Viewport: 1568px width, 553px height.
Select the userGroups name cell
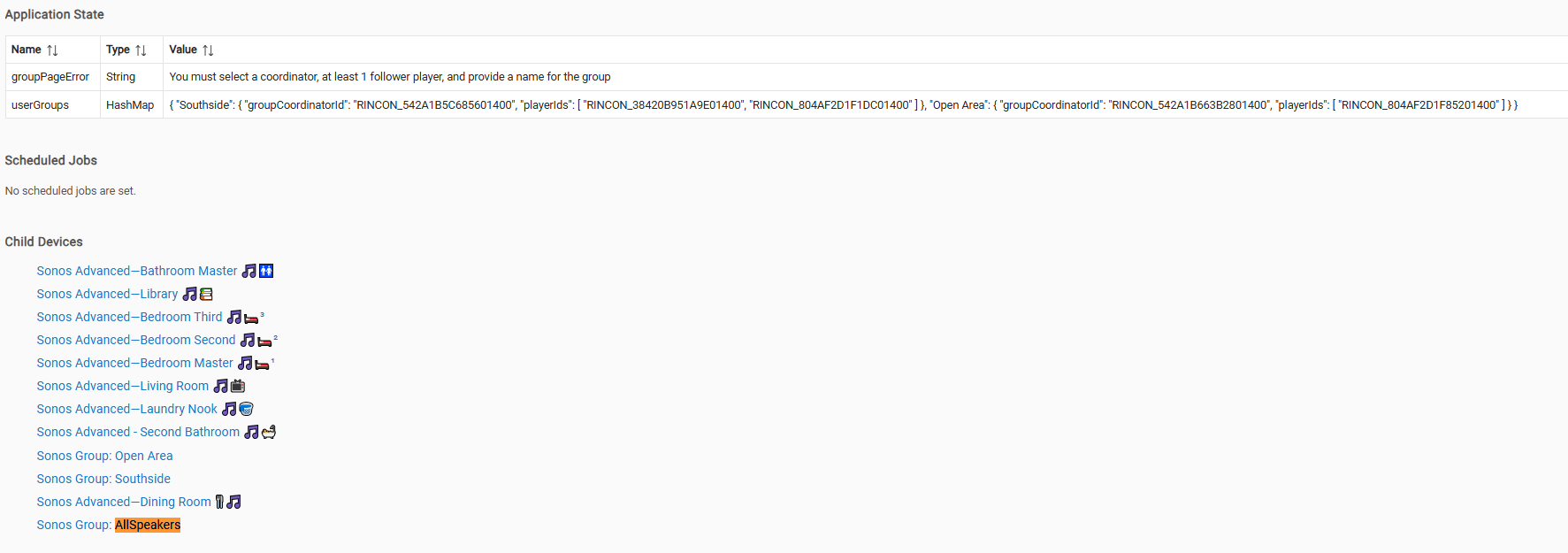[52, 104]
